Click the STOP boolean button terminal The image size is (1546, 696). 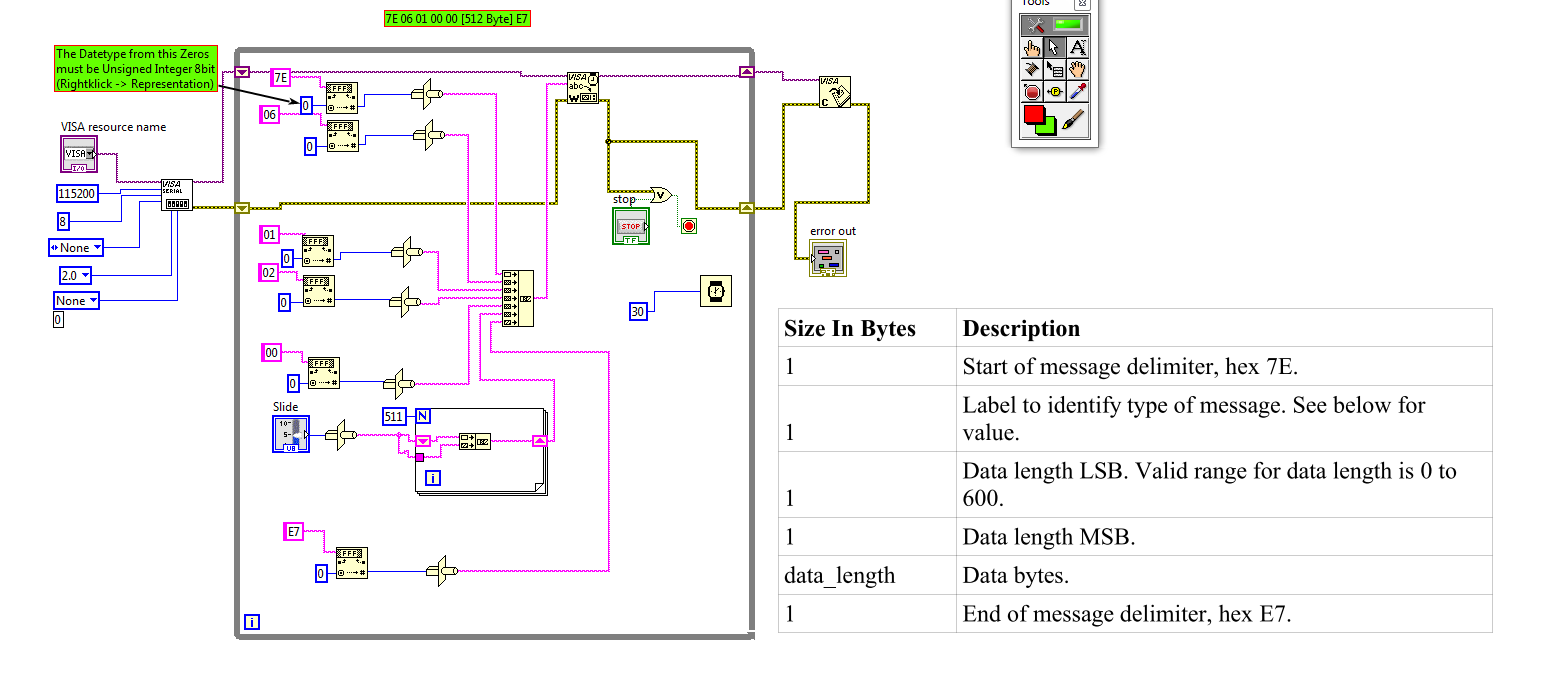pos(631,225)
